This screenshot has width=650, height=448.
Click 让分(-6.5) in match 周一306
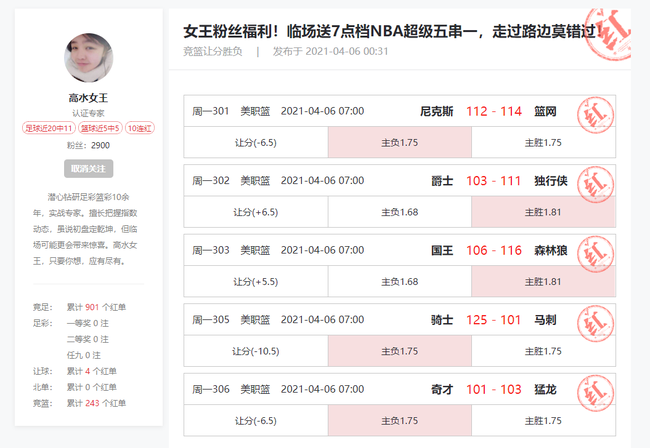coord(256,421)
